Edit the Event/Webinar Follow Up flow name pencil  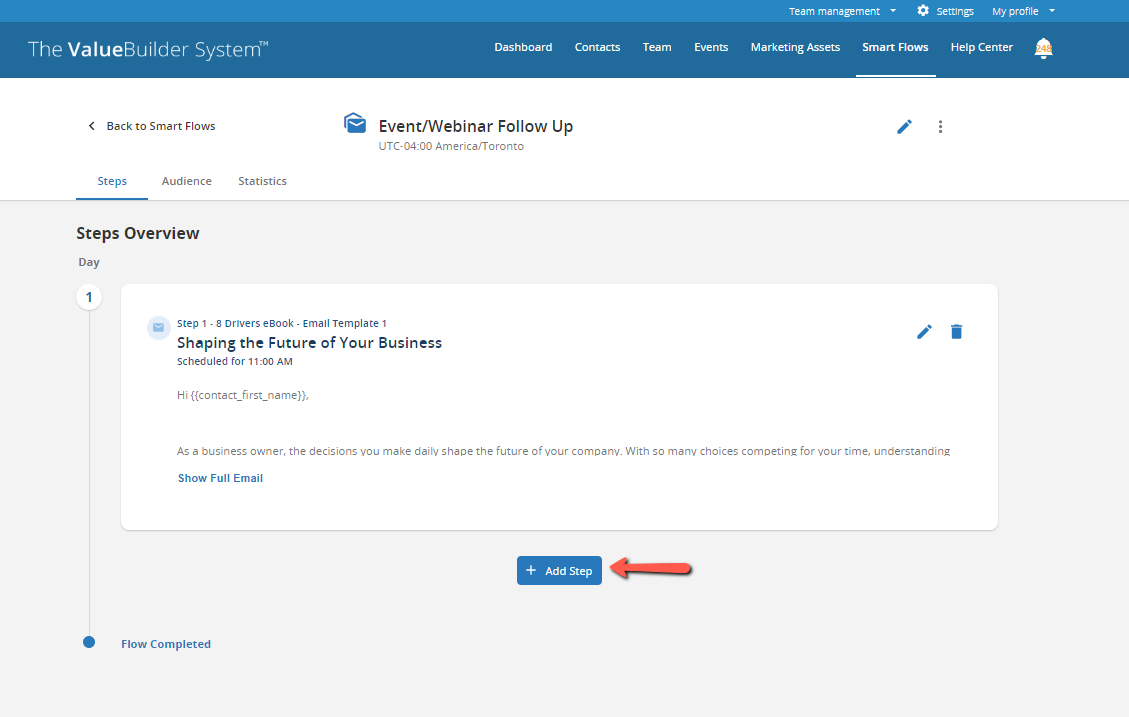click(x=904, y=126)
